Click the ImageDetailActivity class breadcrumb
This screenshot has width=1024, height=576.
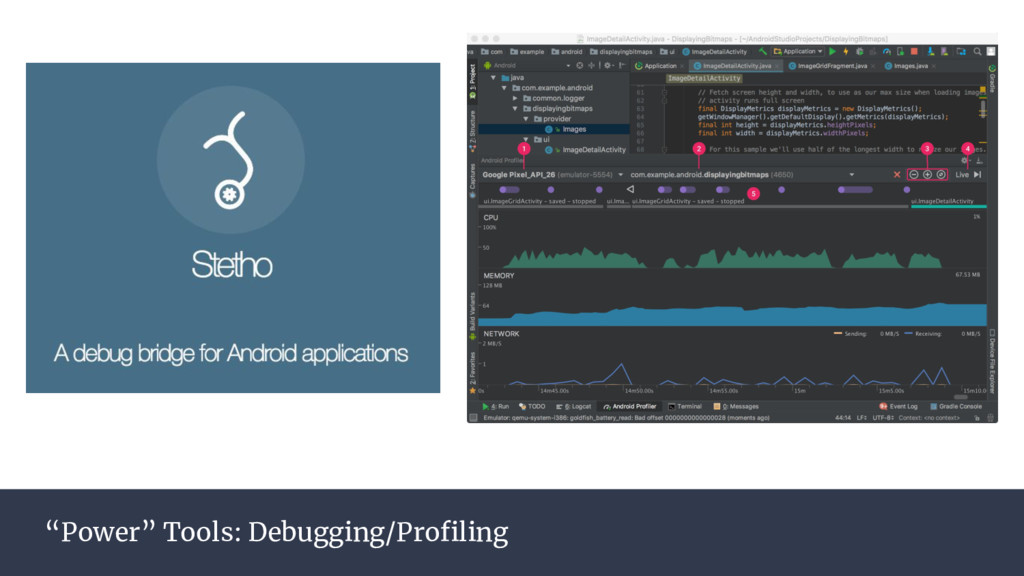tap(714, 52)
